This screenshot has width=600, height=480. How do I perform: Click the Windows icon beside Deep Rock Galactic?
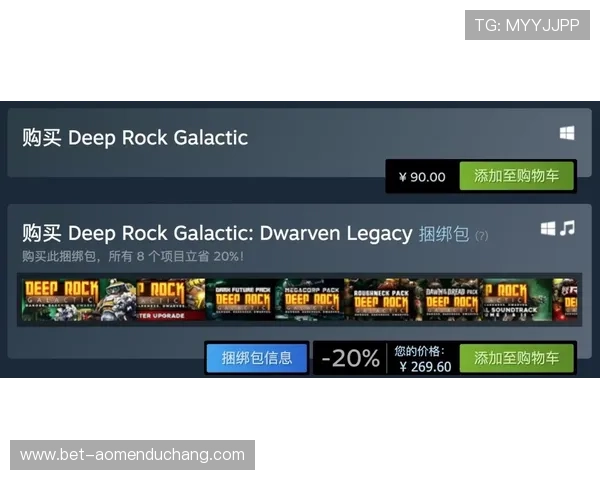click(567, 133)
